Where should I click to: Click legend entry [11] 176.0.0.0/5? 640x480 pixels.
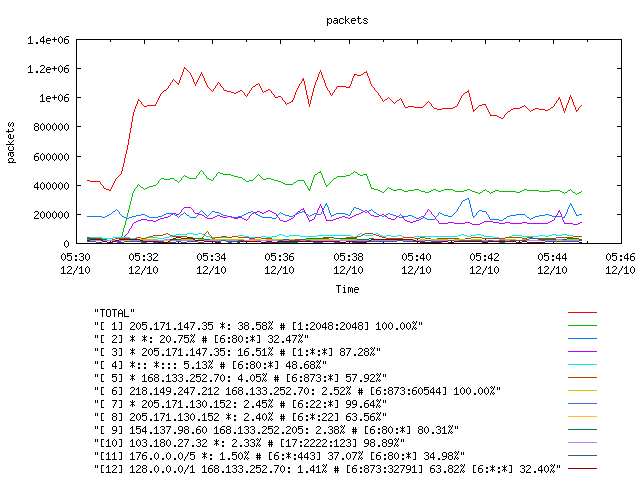tap(279, 456)
